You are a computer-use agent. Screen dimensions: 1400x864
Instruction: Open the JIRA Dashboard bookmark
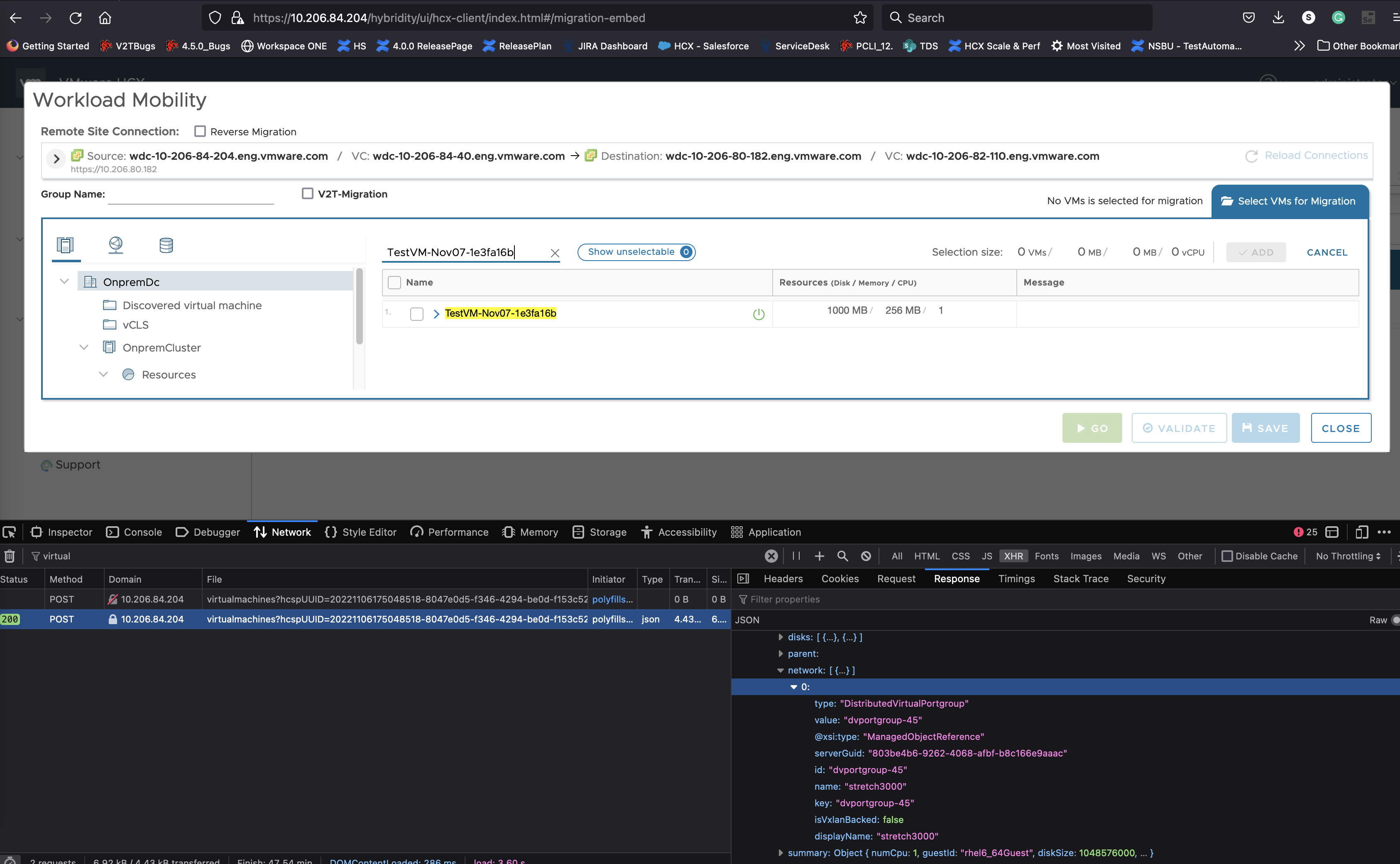click(x=605, y=46)
